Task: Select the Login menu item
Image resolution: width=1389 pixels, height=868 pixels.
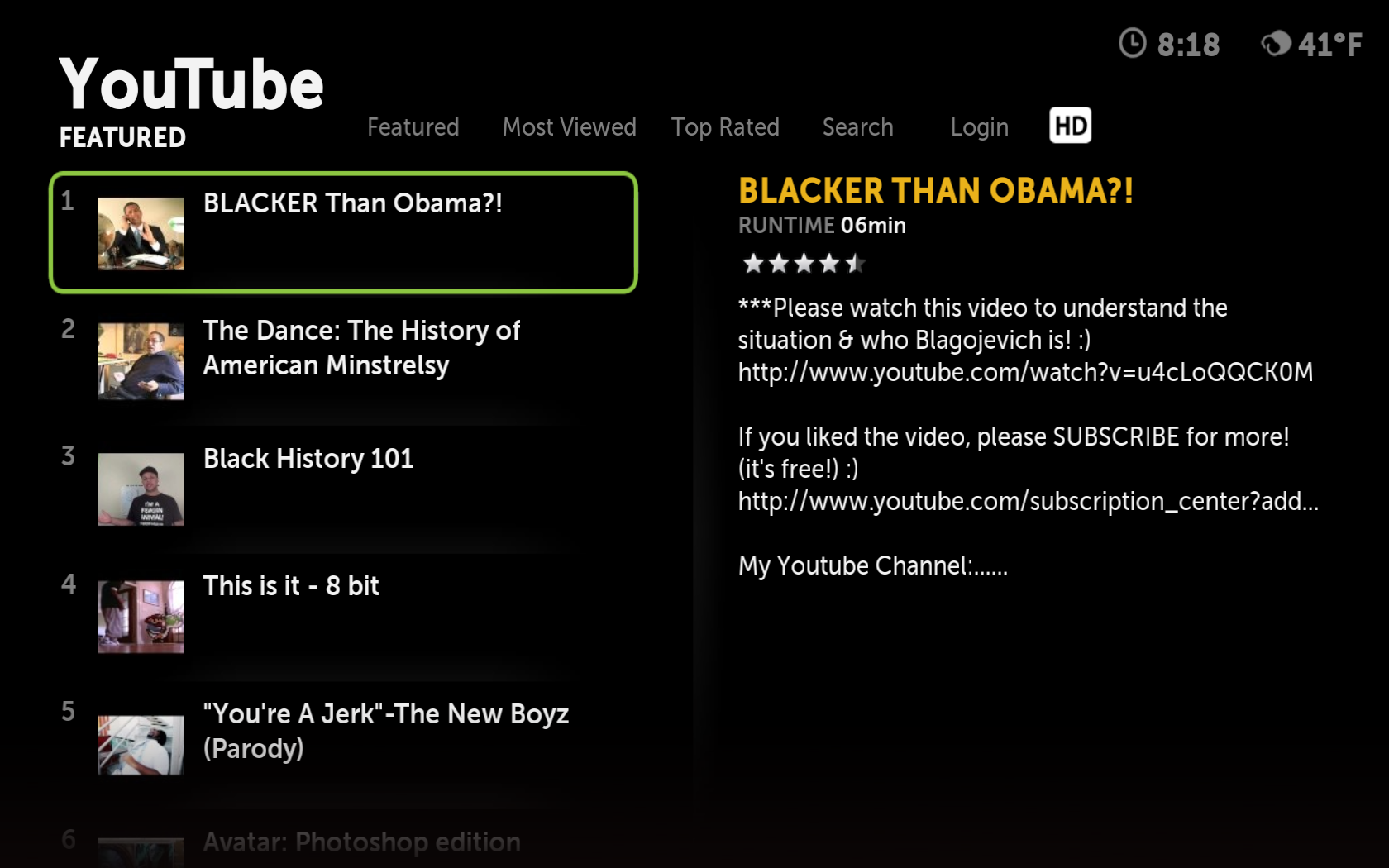Action: click(x=979, y=127)
